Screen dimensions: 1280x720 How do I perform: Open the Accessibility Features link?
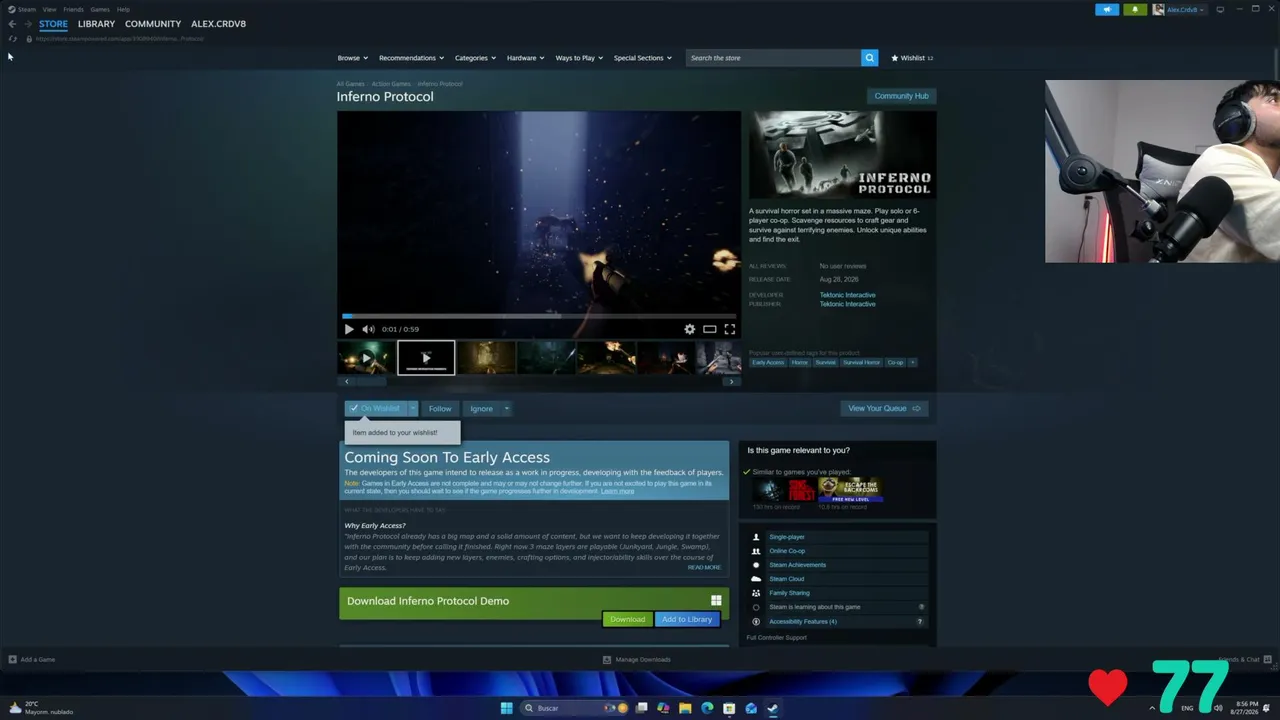803,621
